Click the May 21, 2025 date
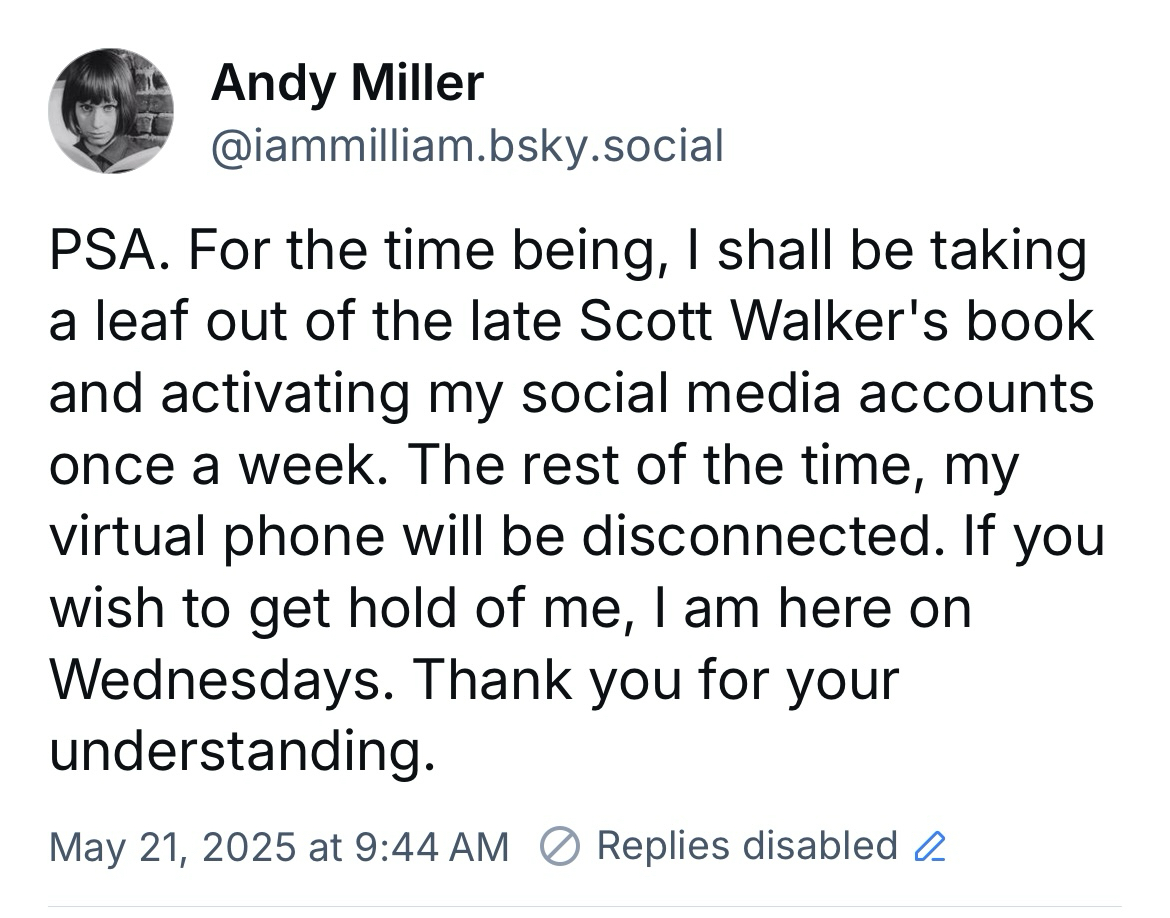 (170, 847)
